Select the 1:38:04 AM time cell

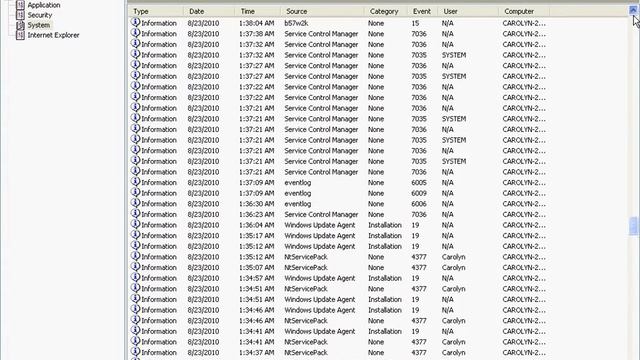256,23
